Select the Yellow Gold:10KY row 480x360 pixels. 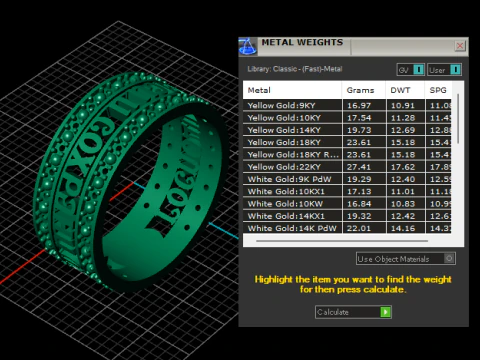tap(347, 118)
